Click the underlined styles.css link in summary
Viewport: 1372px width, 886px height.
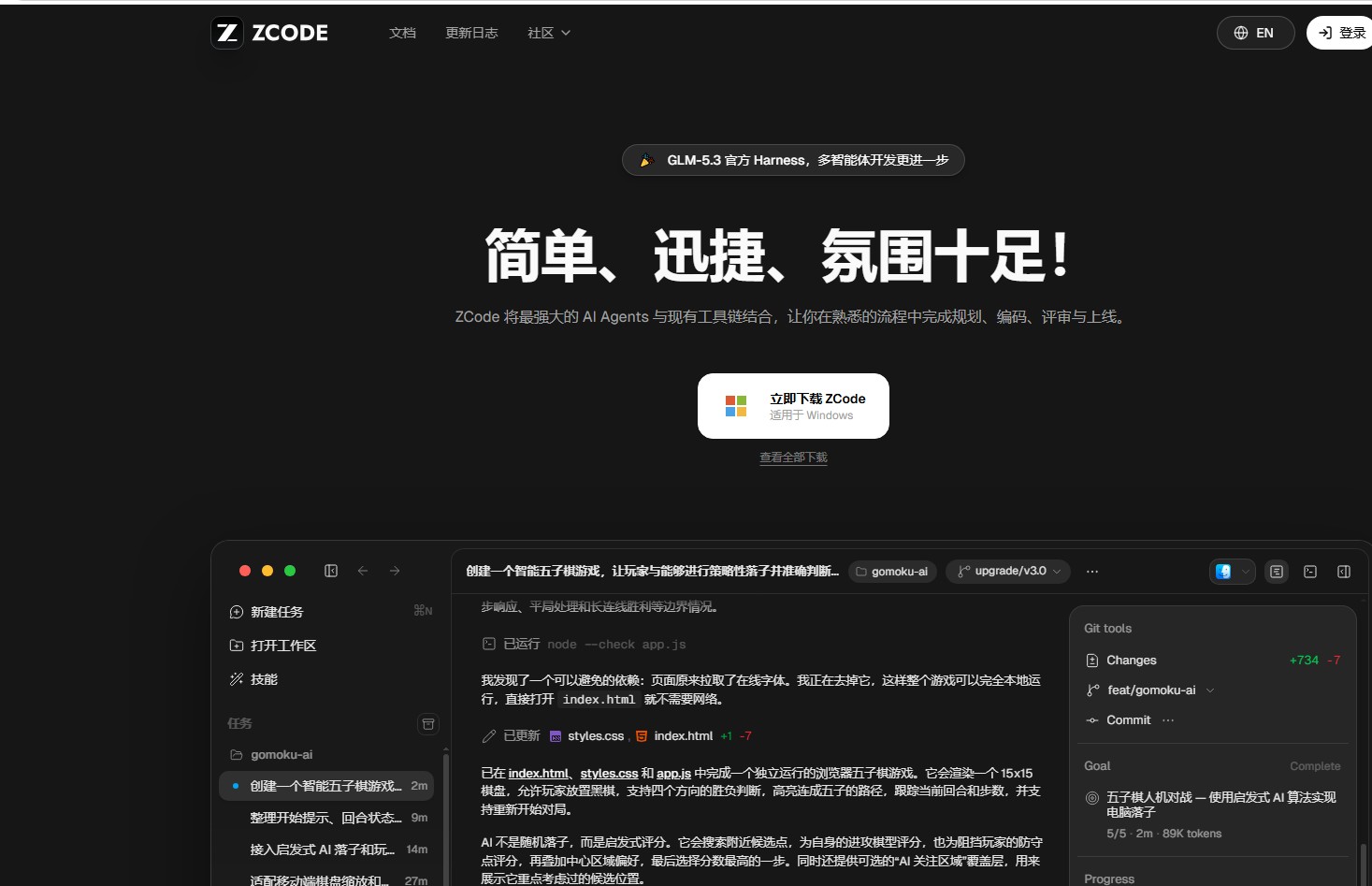[609, 773]
